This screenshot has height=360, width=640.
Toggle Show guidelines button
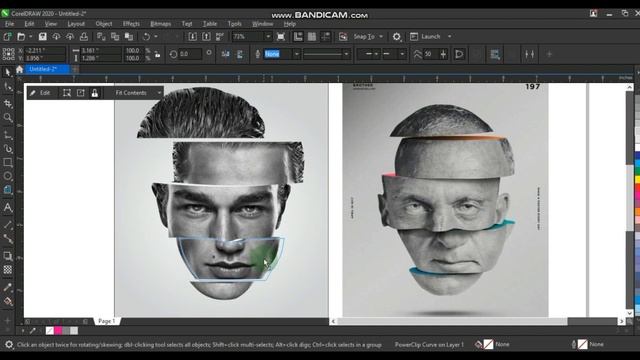(x=326, y=37)
